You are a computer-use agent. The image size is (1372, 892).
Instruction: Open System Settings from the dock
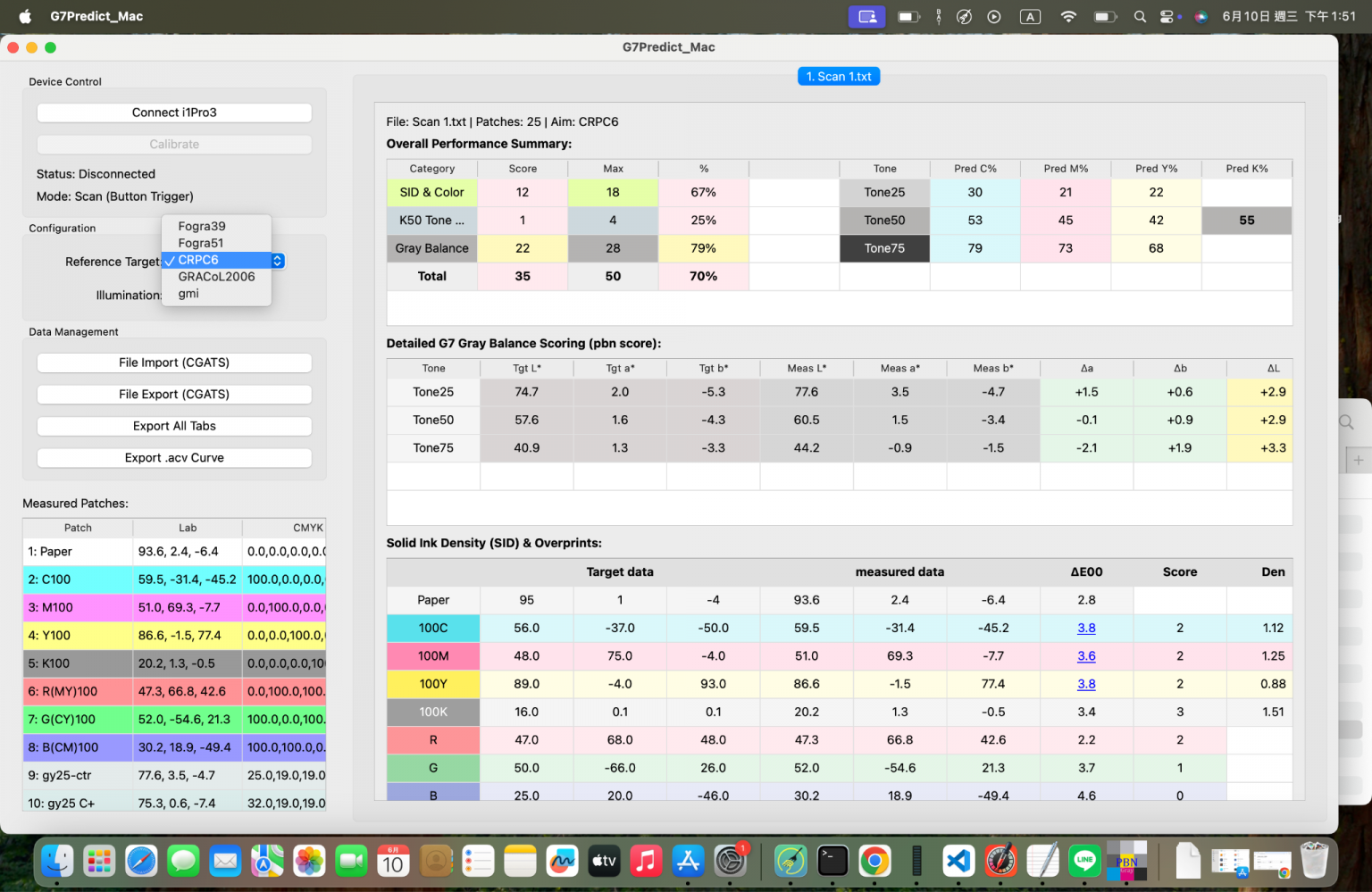[730, 862]
